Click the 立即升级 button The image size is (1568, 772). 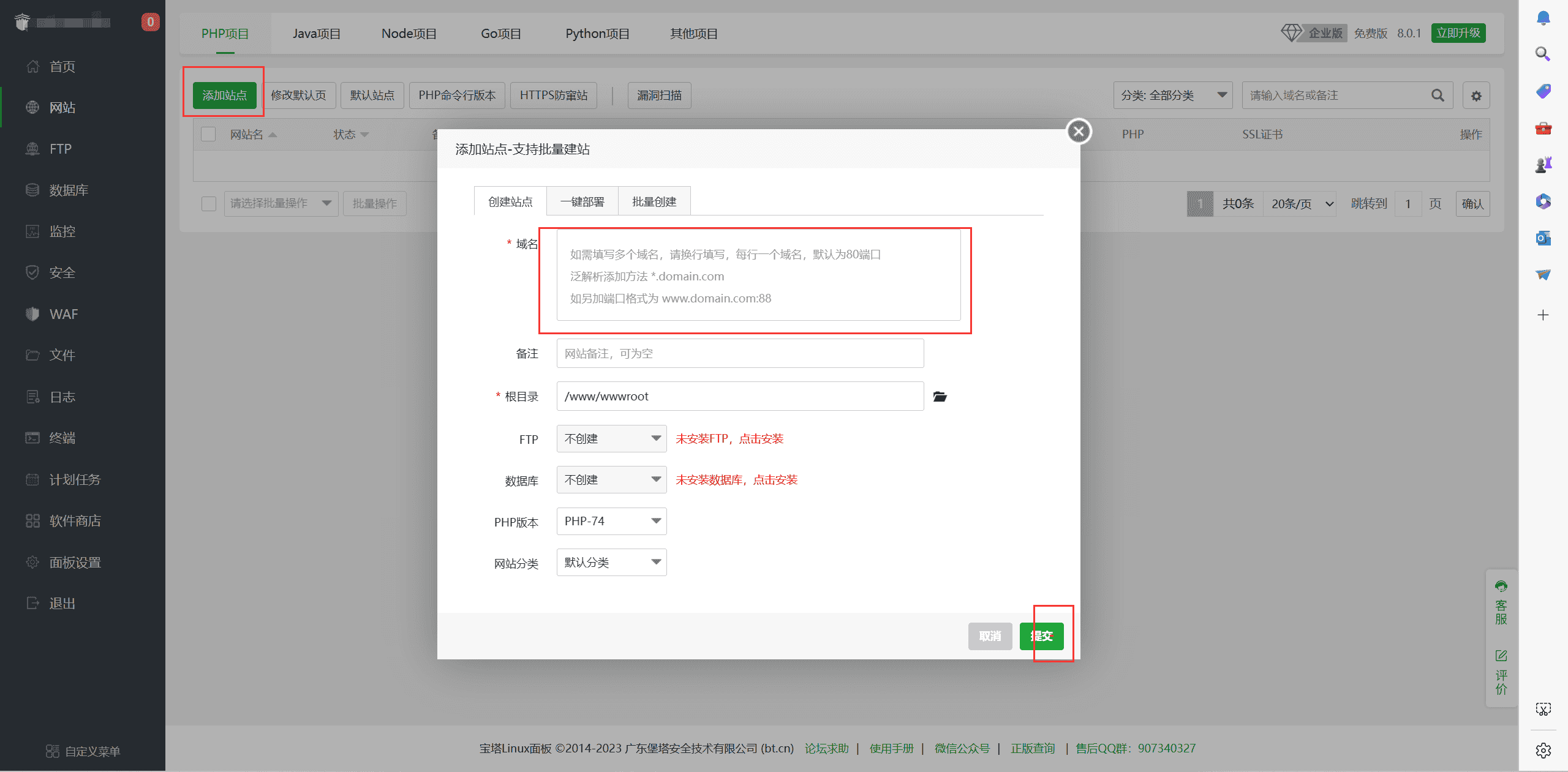tap(1458, 33)
